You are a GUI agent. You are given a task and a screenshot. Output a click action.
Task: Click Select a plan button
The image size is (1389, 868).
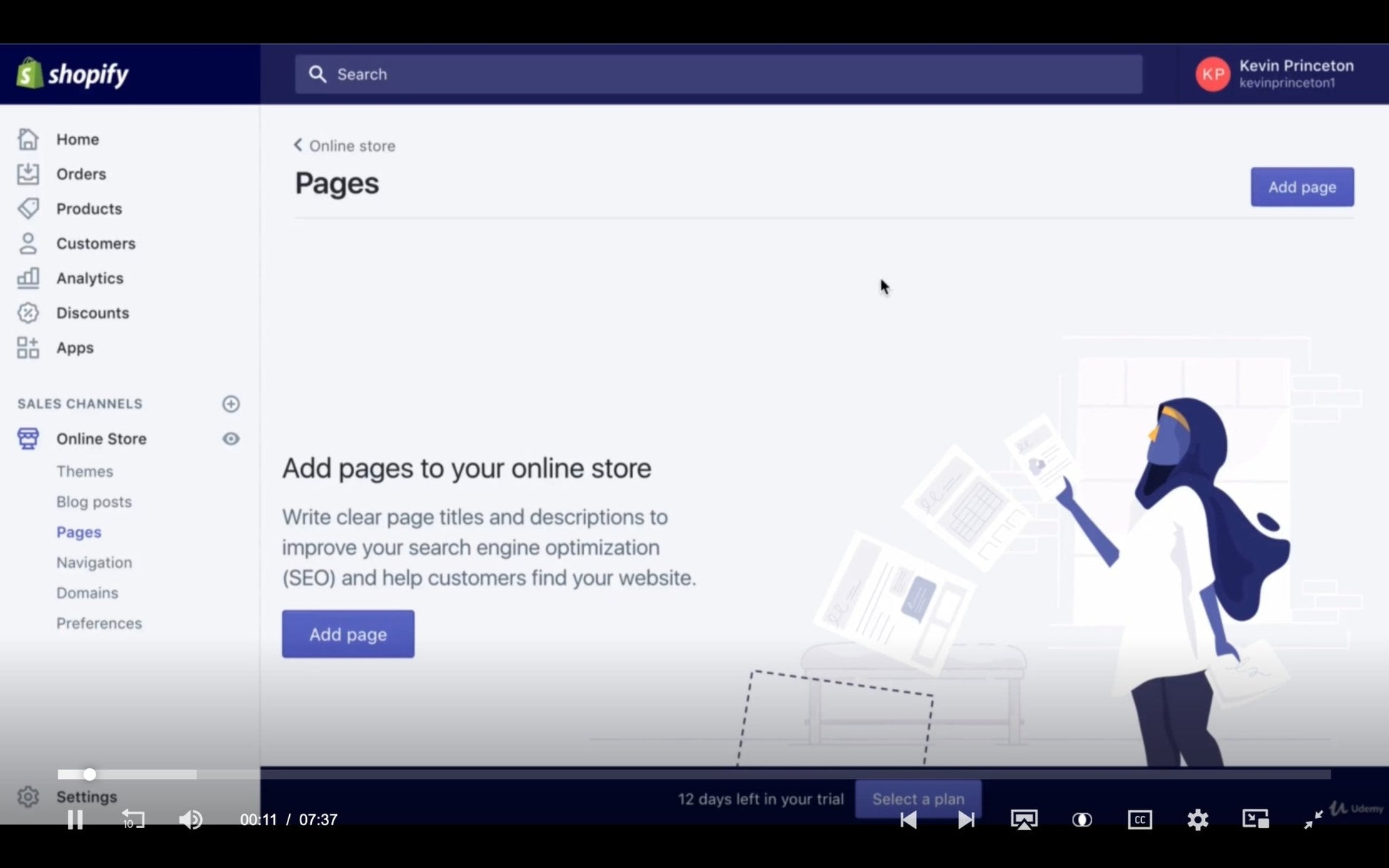(918, 799)
